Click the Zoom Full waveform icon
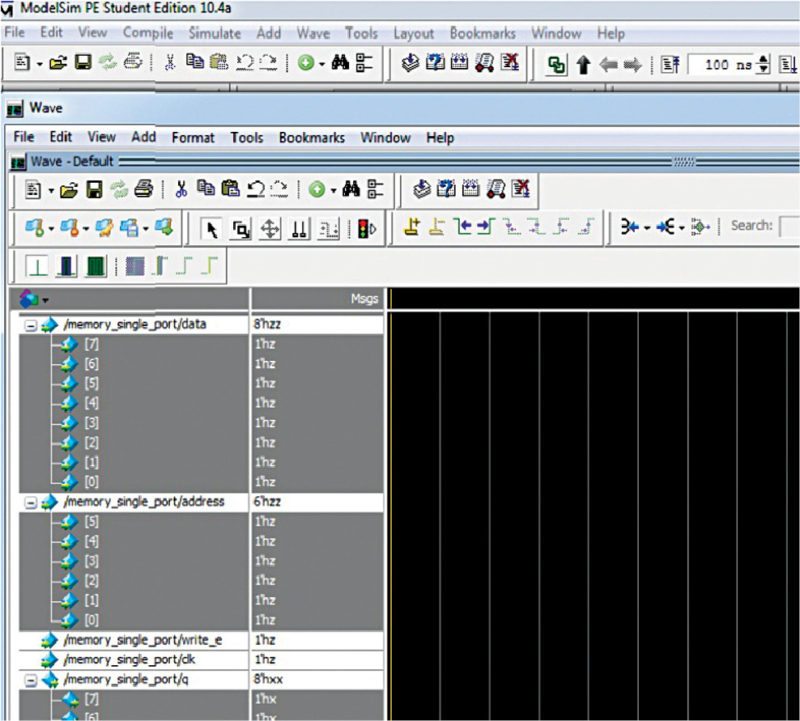Screen dimensions: 800x721 coord(96,266)
